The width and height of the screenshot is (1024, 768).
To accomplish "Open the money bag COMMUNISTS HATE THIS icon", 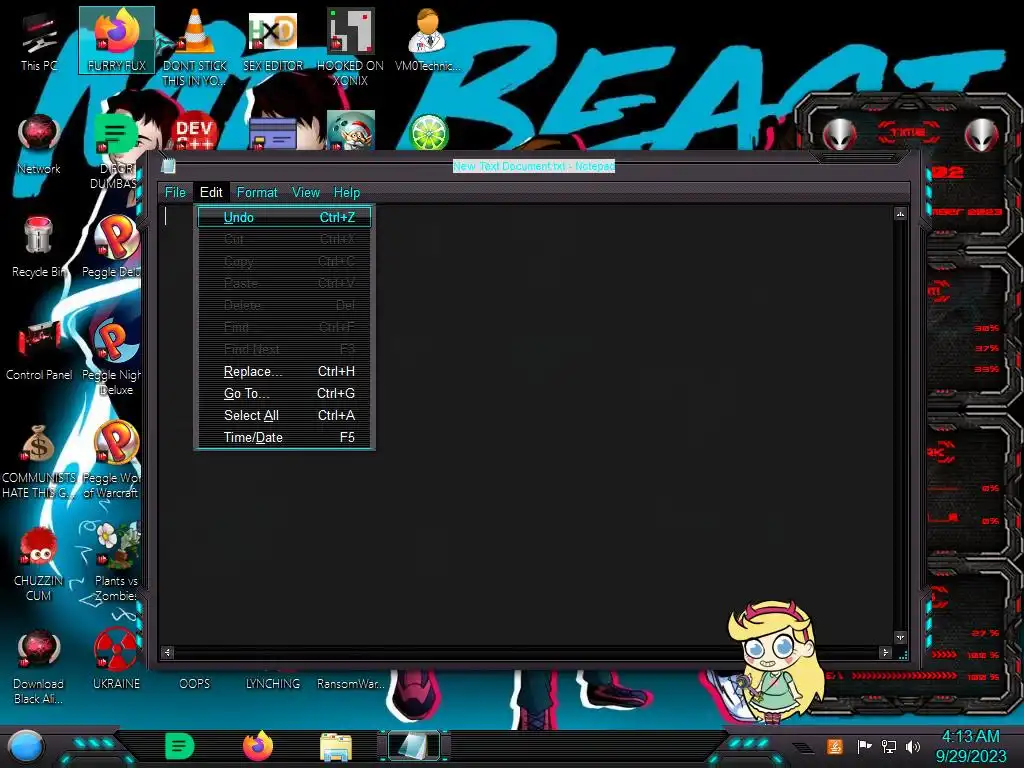I will [39, 460].
